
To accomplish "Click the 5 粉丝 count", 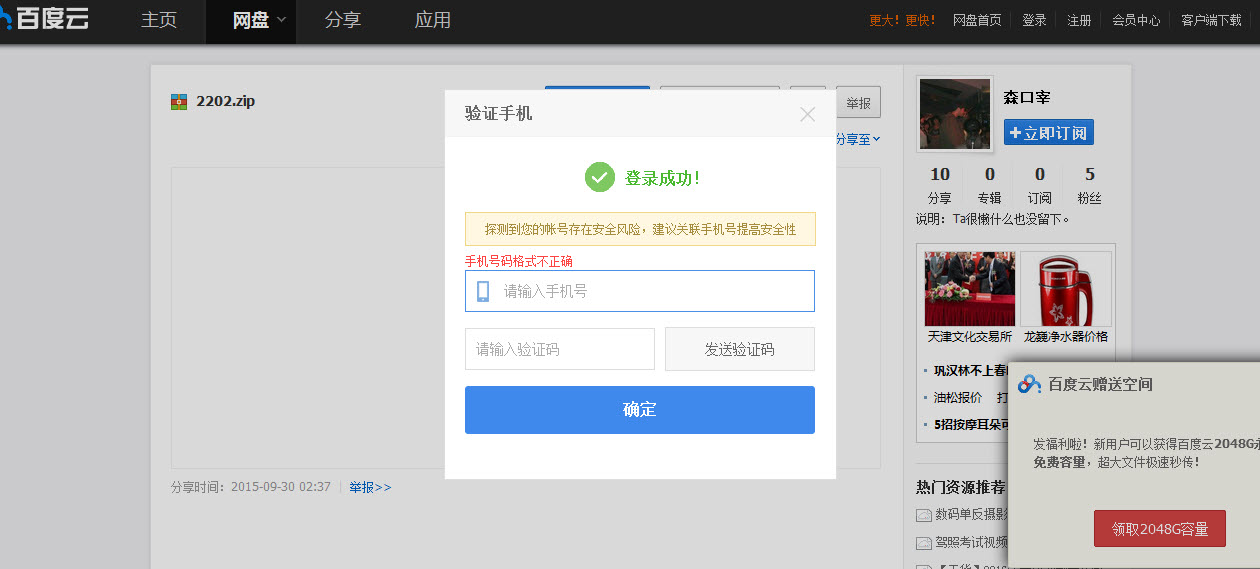I will (1090, 186).
